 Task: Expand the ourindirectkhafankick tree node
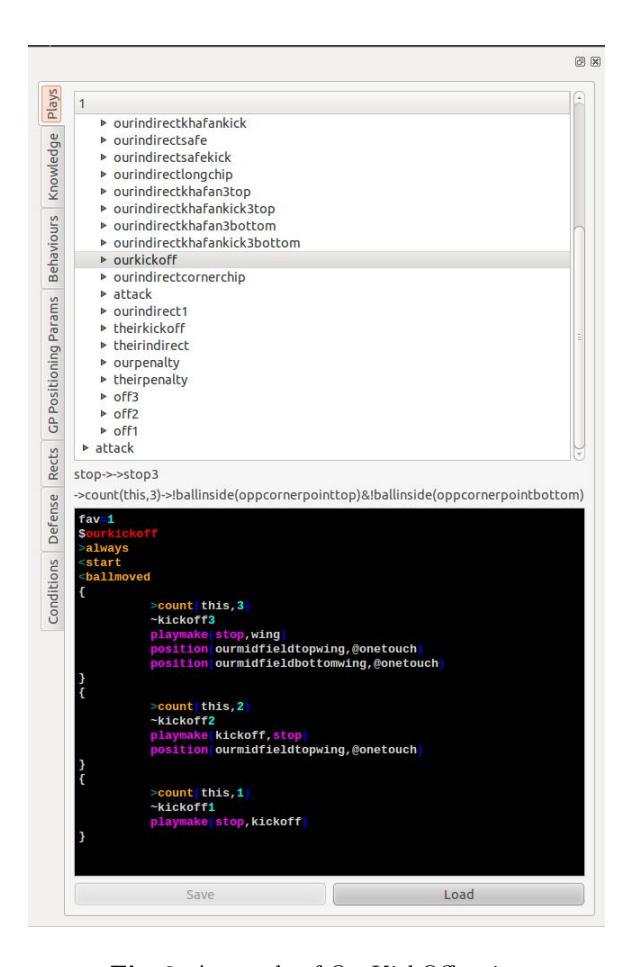pos(104,123)
